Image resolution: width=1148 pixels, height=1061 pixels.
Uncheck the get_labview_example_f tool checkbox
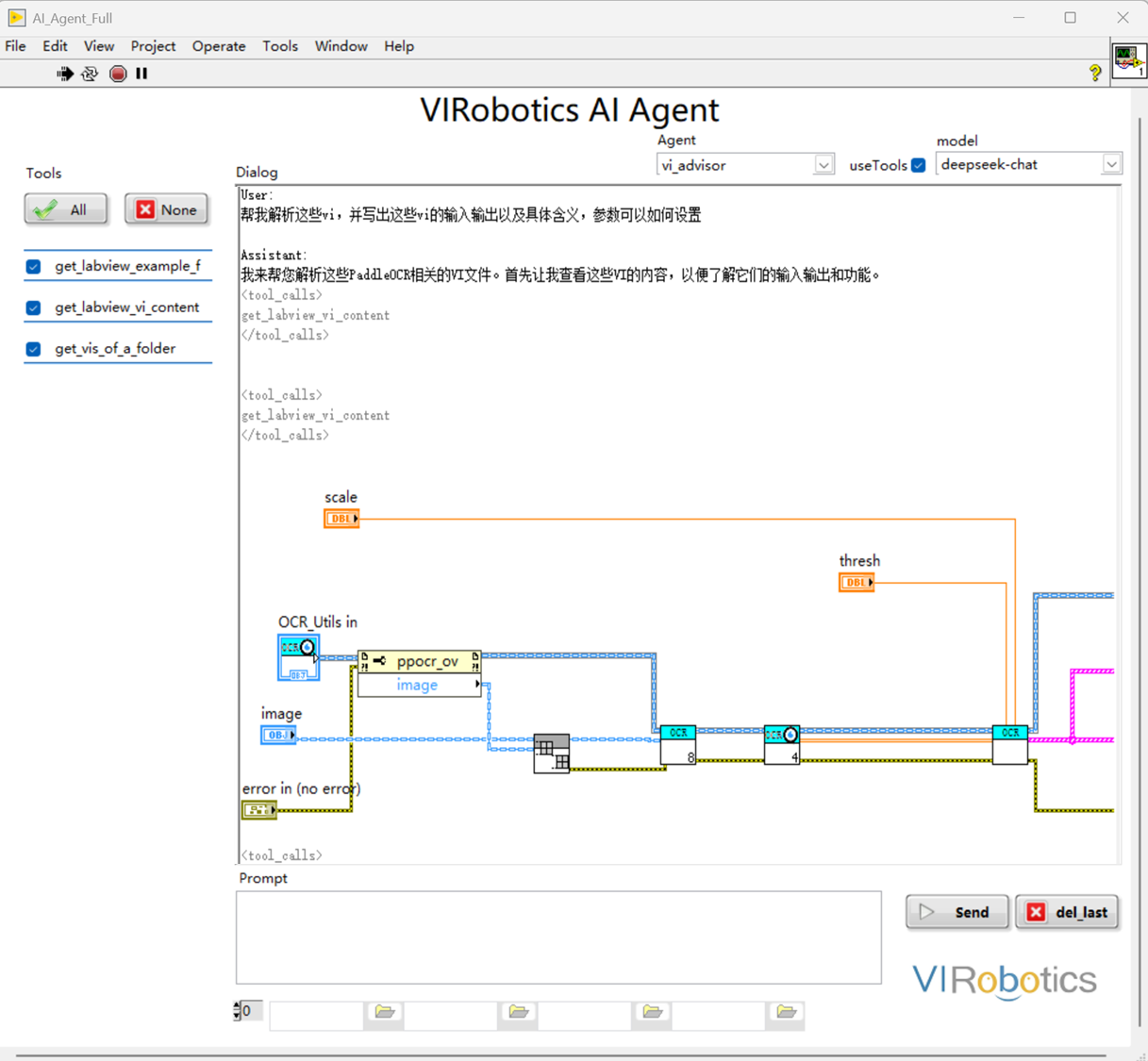(x=34, y=267)
